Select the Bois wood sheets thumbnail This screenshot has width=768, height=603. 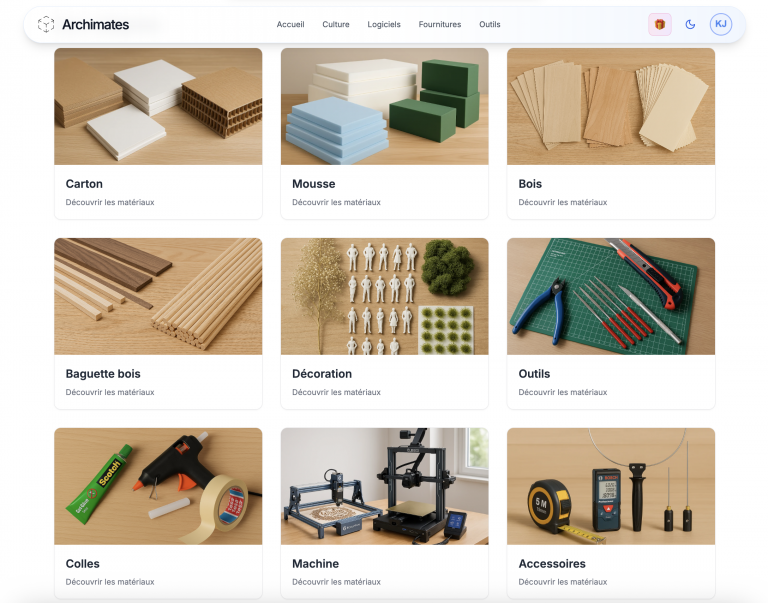tap(611, 106)
